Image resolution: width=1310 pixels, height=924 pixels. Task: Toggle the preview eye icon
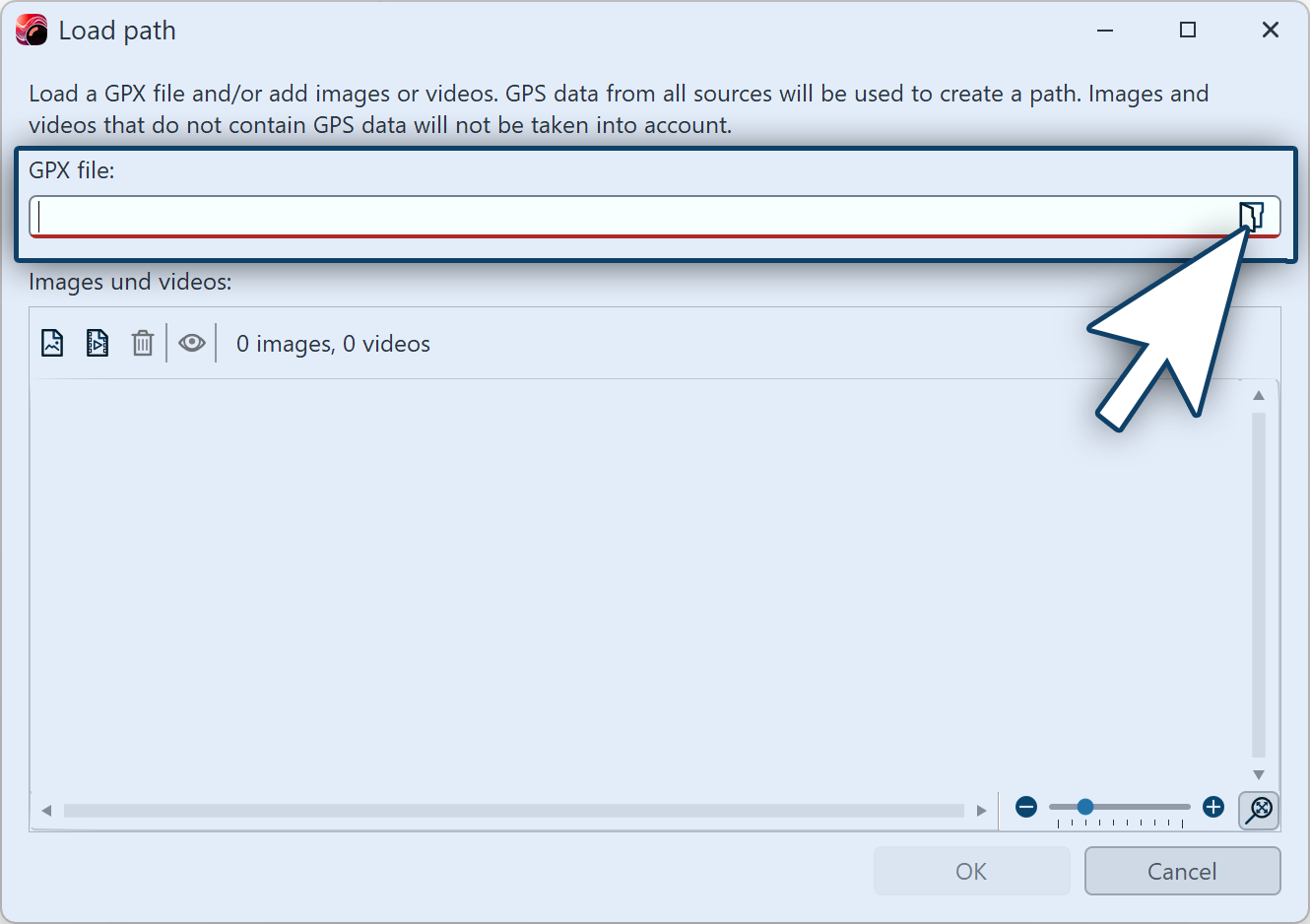[x=191, y=342]
